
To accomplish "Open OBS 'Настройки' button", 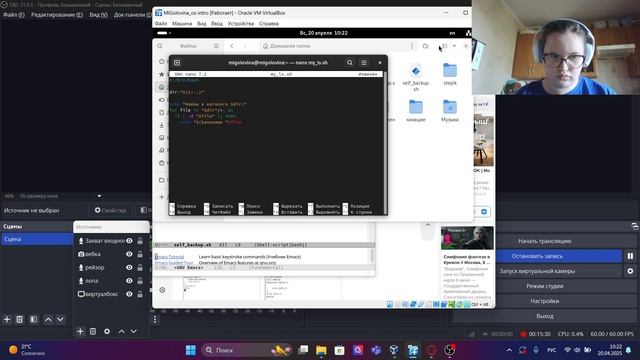I will (x=544, y=301).
